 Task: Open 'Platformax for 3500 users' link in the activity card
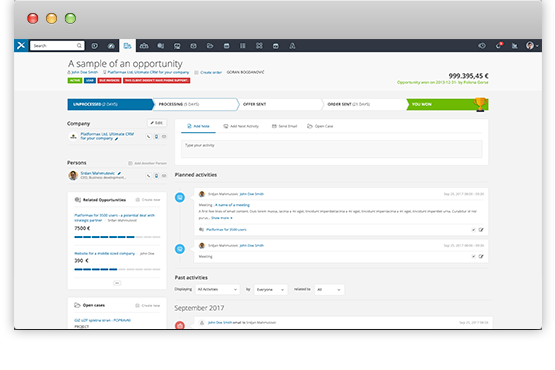tap(226, 230)
